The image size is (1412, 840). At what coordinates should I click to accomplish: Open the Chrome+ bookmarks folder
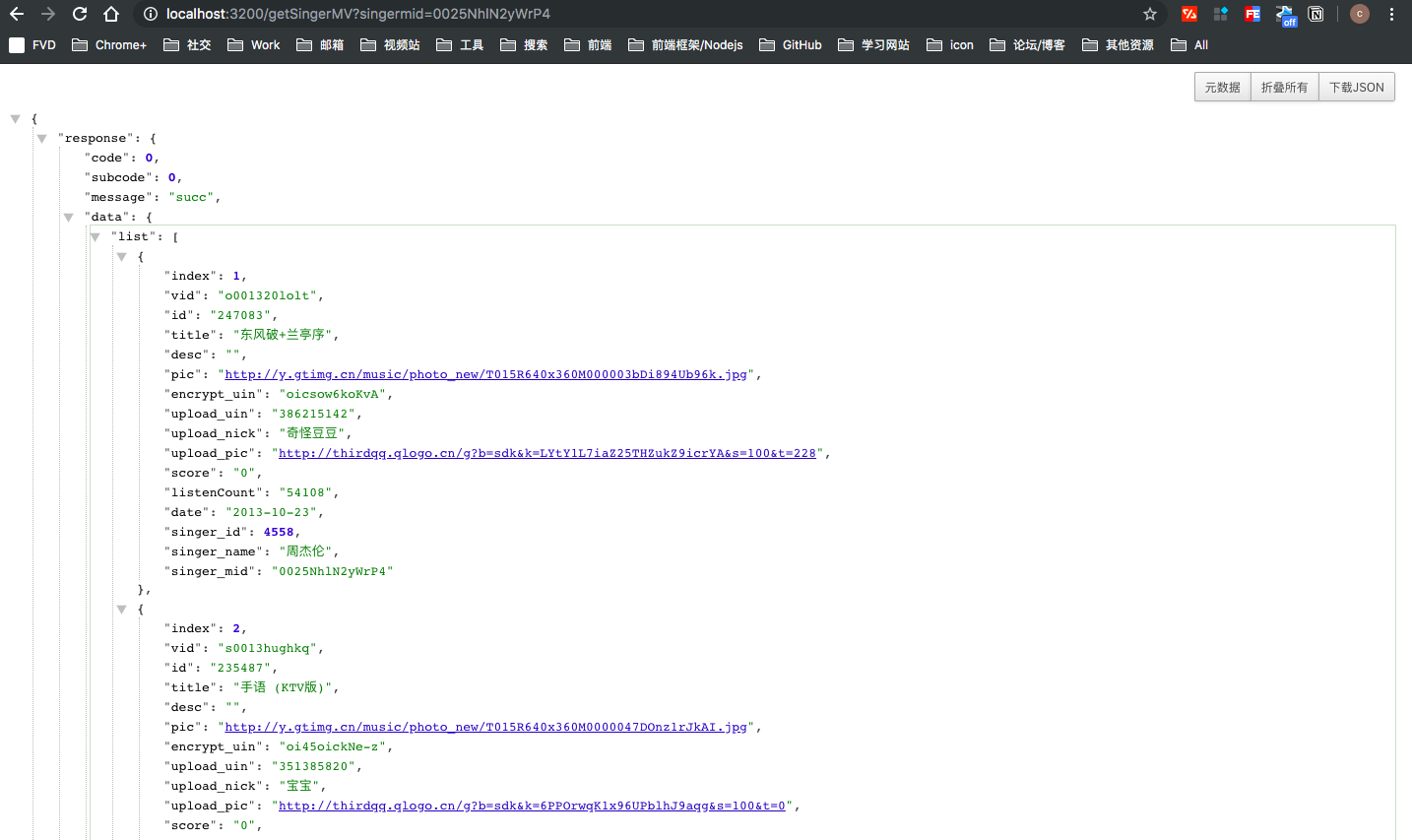109,45
